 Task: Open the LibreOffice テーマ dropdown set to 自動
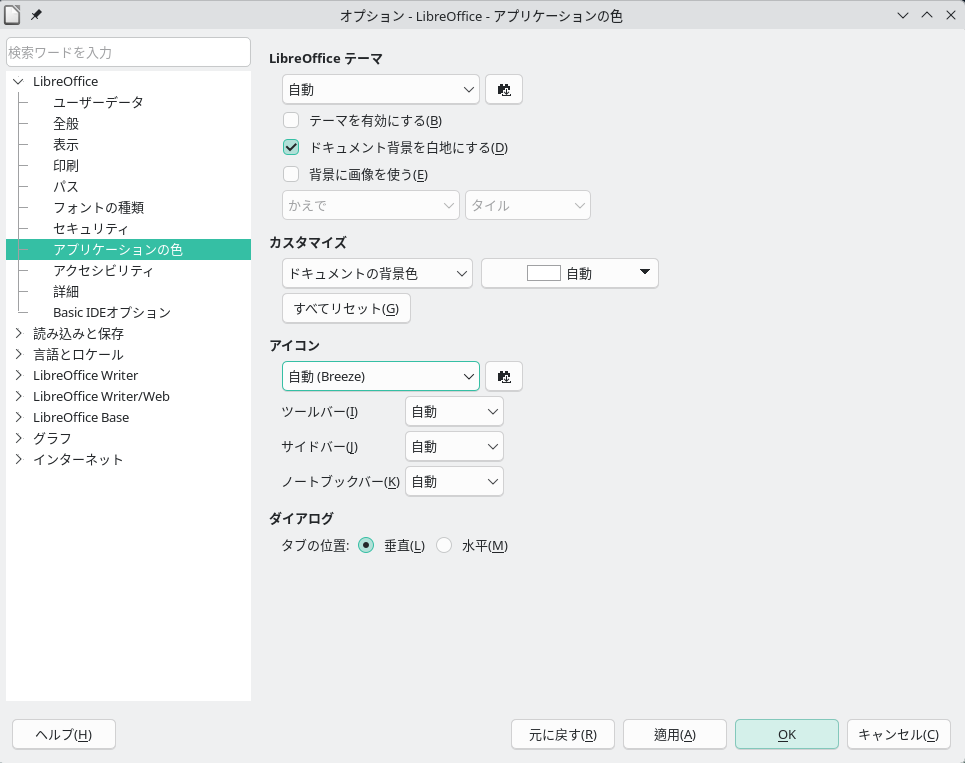(x=380, y=90)
